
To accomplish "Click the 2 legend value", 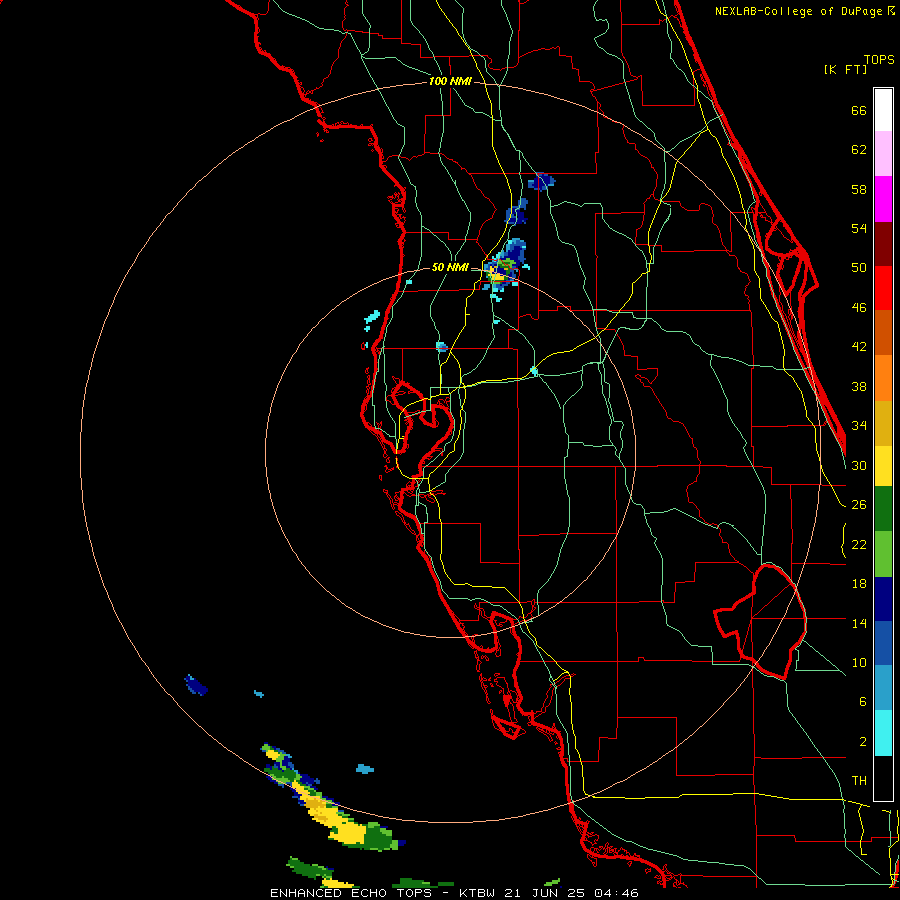I will coord(863,742).
